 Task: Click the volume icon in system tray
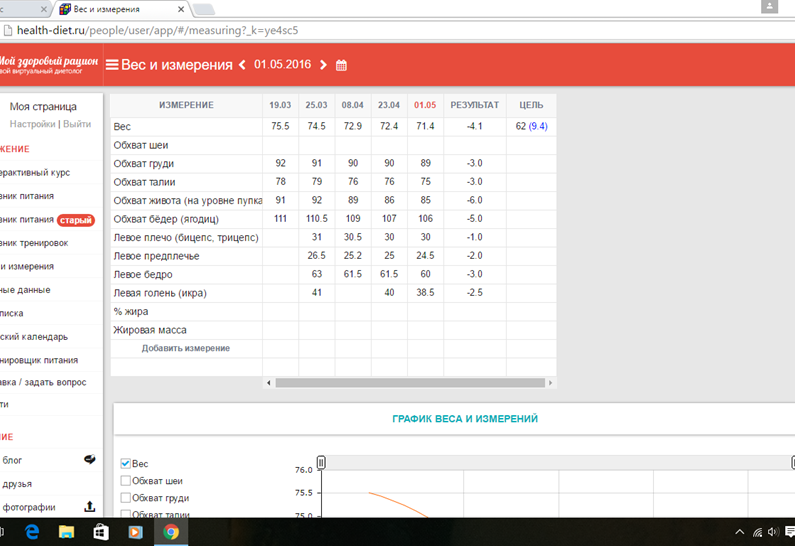click(773, 532)
